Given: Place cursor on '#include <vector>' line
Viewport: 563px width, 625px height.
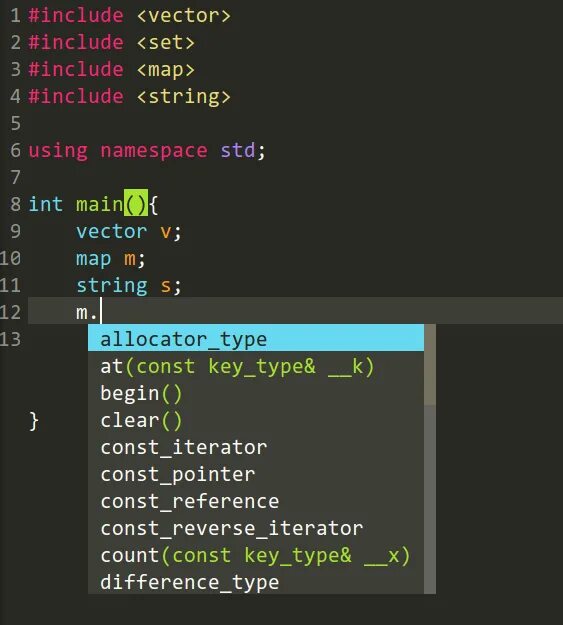Looking at the screenshot, I should [x=130, y=16].
